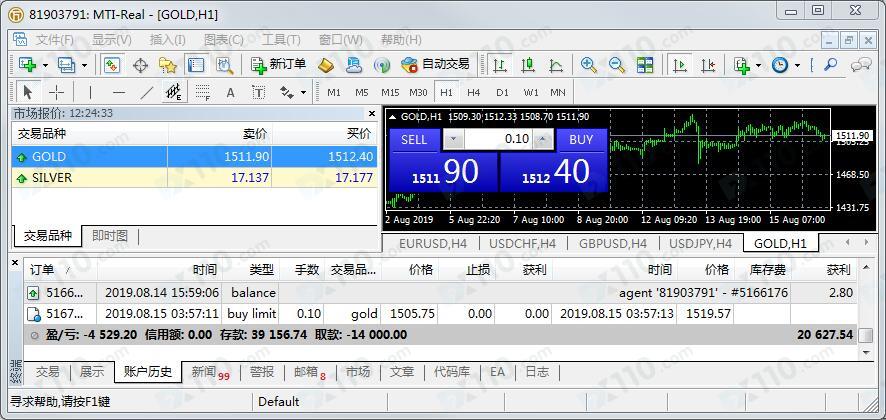
Task: Switch to H4 timeframe button
Action: tap(474, 92)
